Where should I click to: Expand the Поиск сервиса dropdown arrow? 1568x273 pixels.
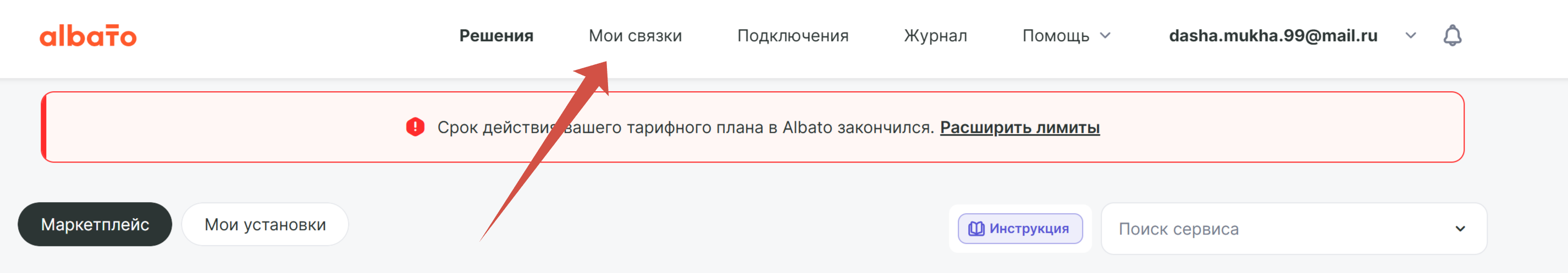click(1460, 229)
